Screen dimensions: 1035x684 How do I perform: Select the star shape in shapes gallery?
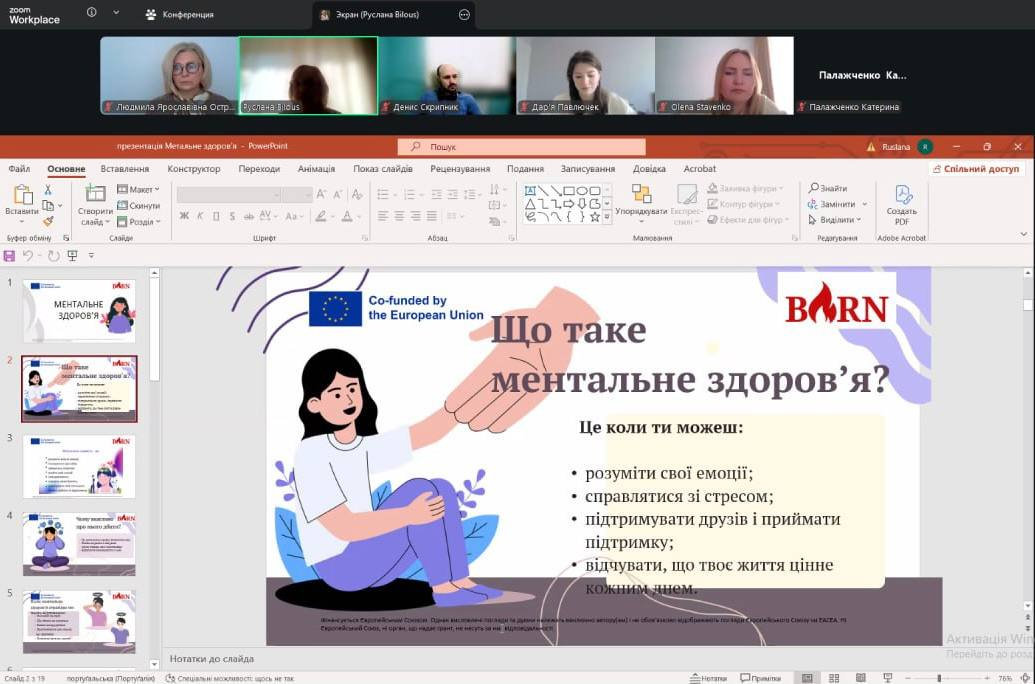(595, 217)
